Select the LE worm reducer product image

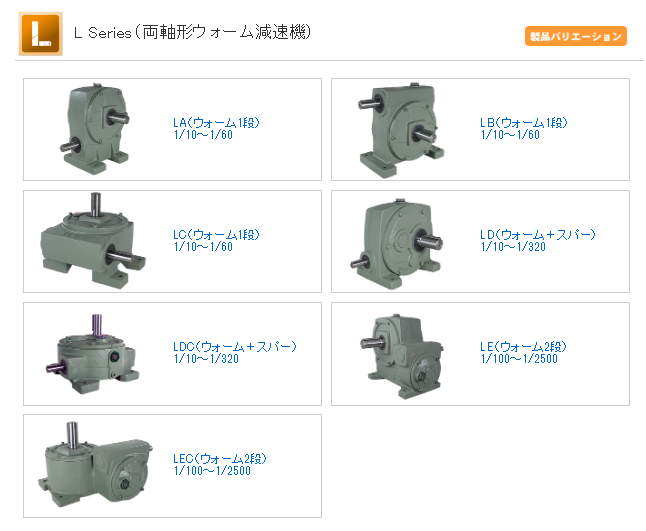click(402, 356)
